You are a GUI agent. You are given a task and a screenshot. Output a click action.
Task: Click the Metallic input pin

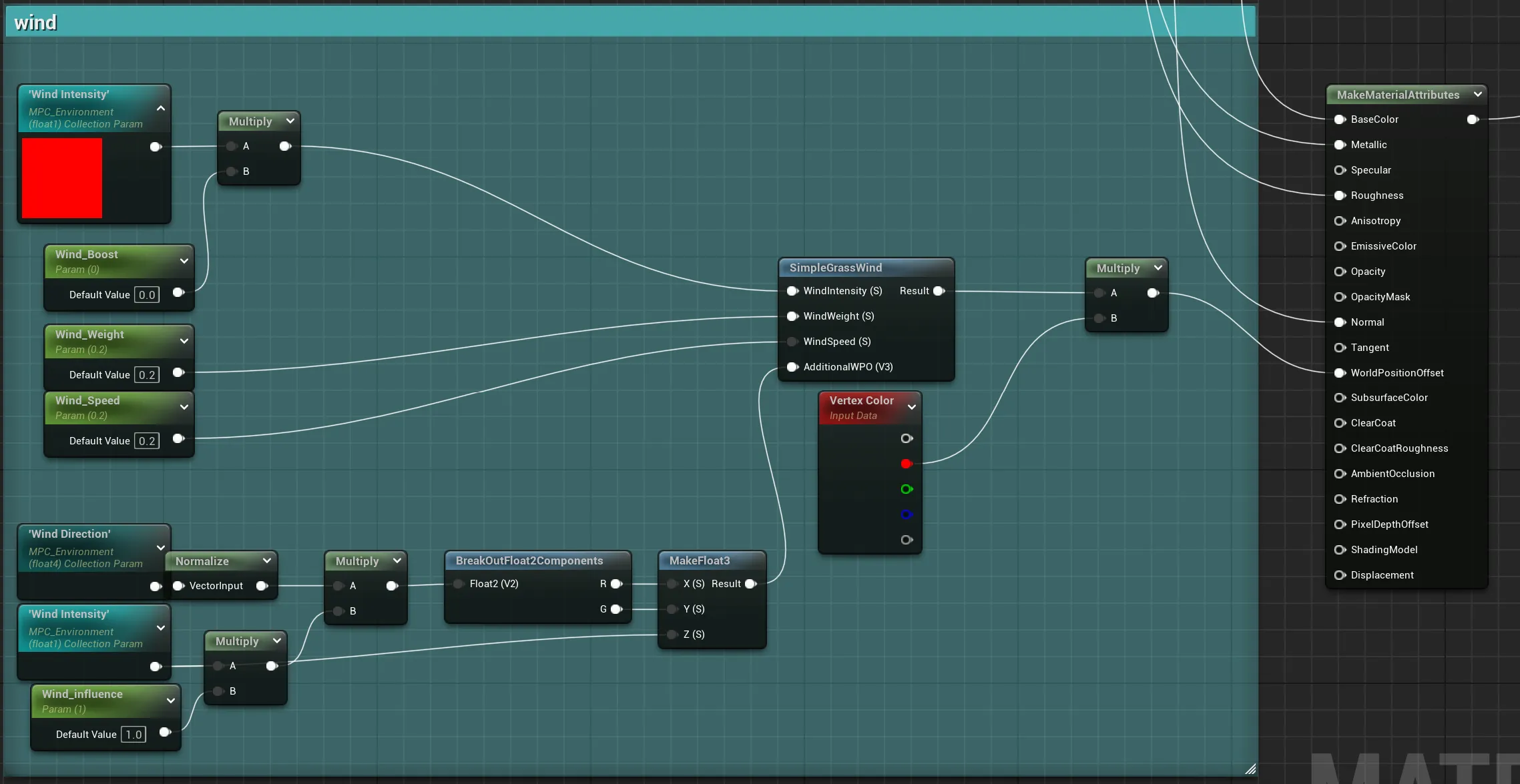(1340, 145)
